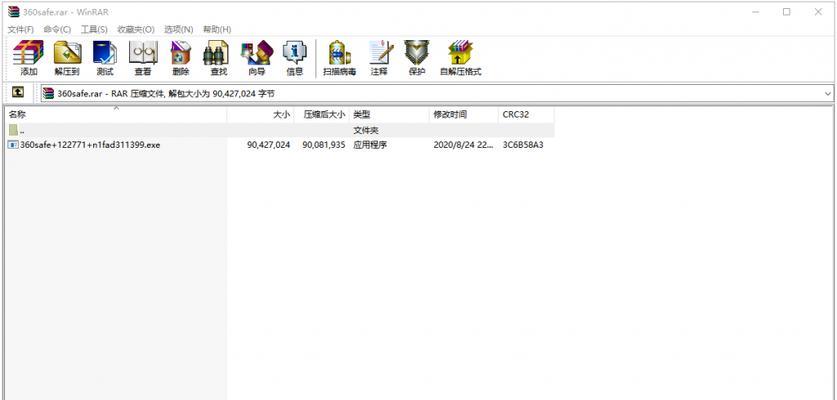The width and height of the screenshot is (837, 400).
Task: Open the Help (帮助) menu
Action: [x=217, y=29]
